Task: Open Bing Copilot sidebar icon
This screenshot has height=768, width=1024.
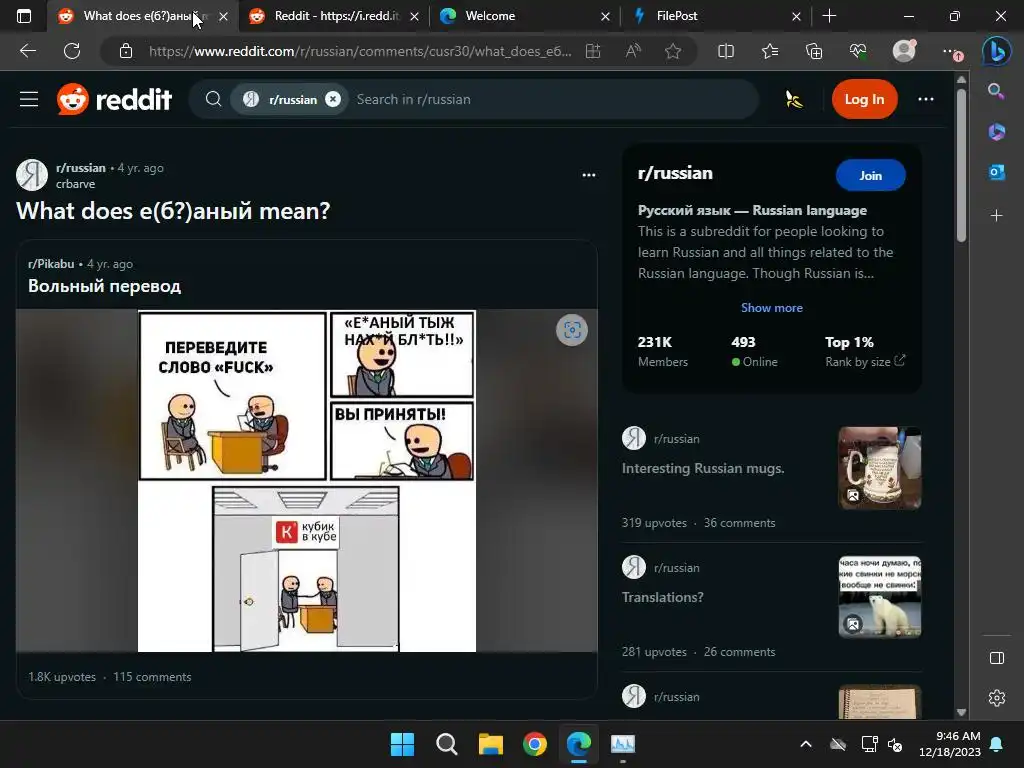Action: point(997,51)
